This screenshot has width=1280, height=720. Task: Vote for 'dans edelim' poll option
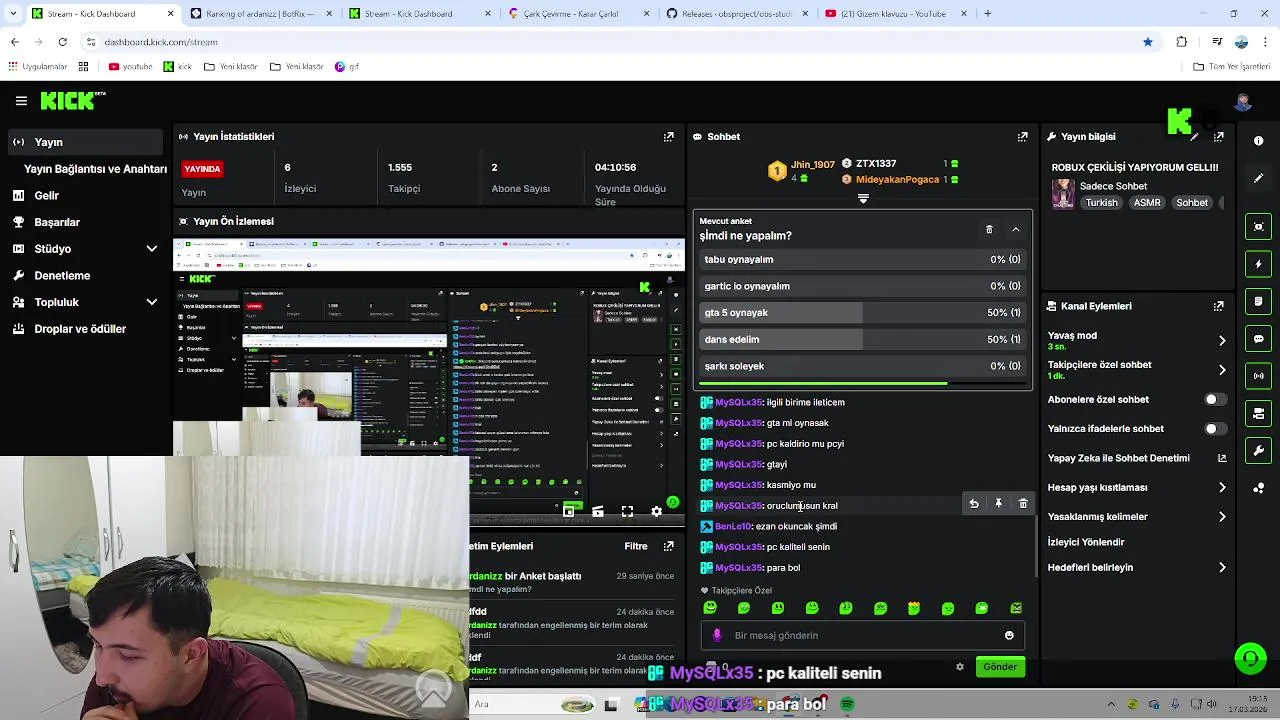tap(862, 339)
